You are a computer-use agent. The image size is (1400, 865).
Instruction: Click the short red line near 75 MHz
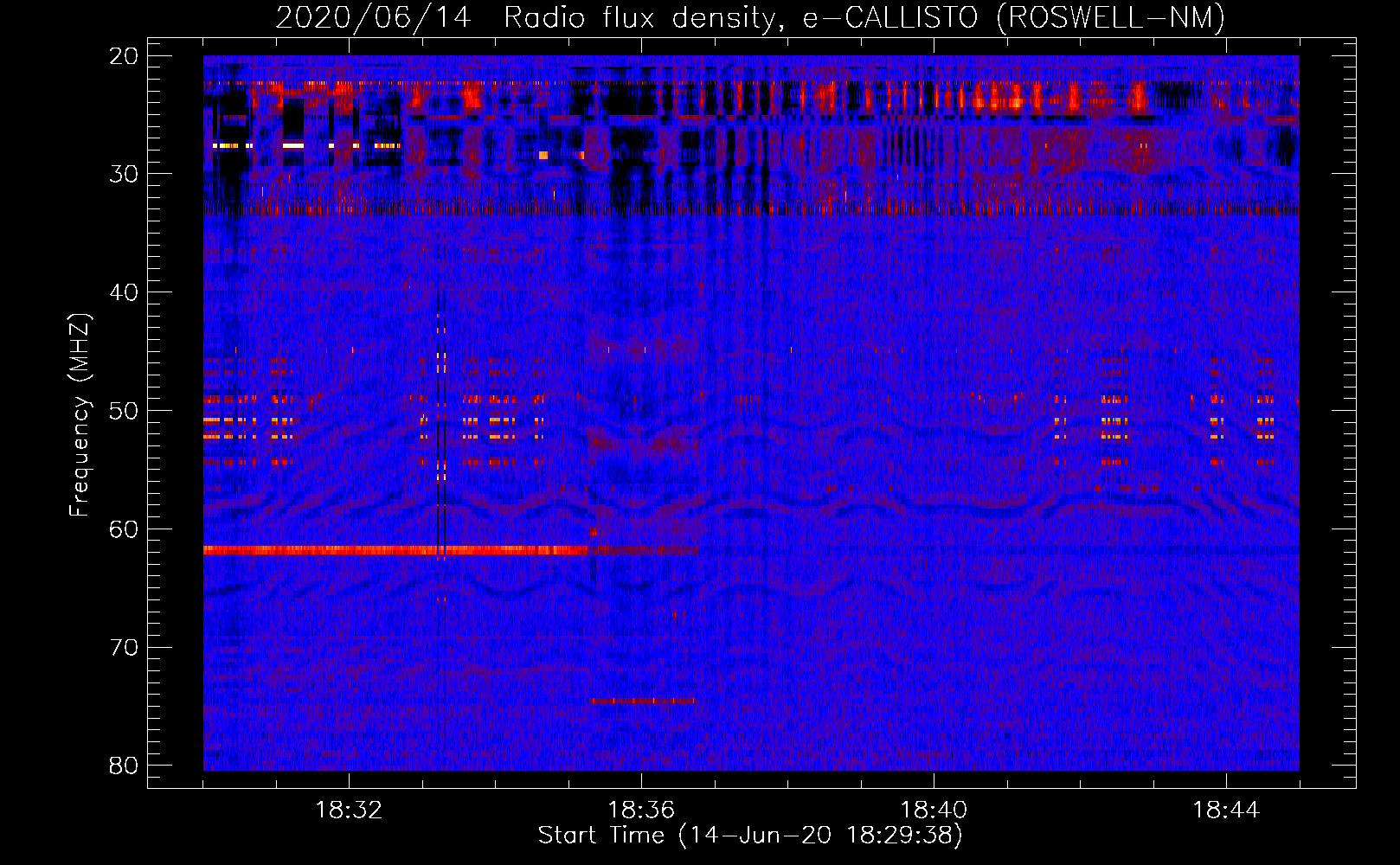(x=643, y=701)
